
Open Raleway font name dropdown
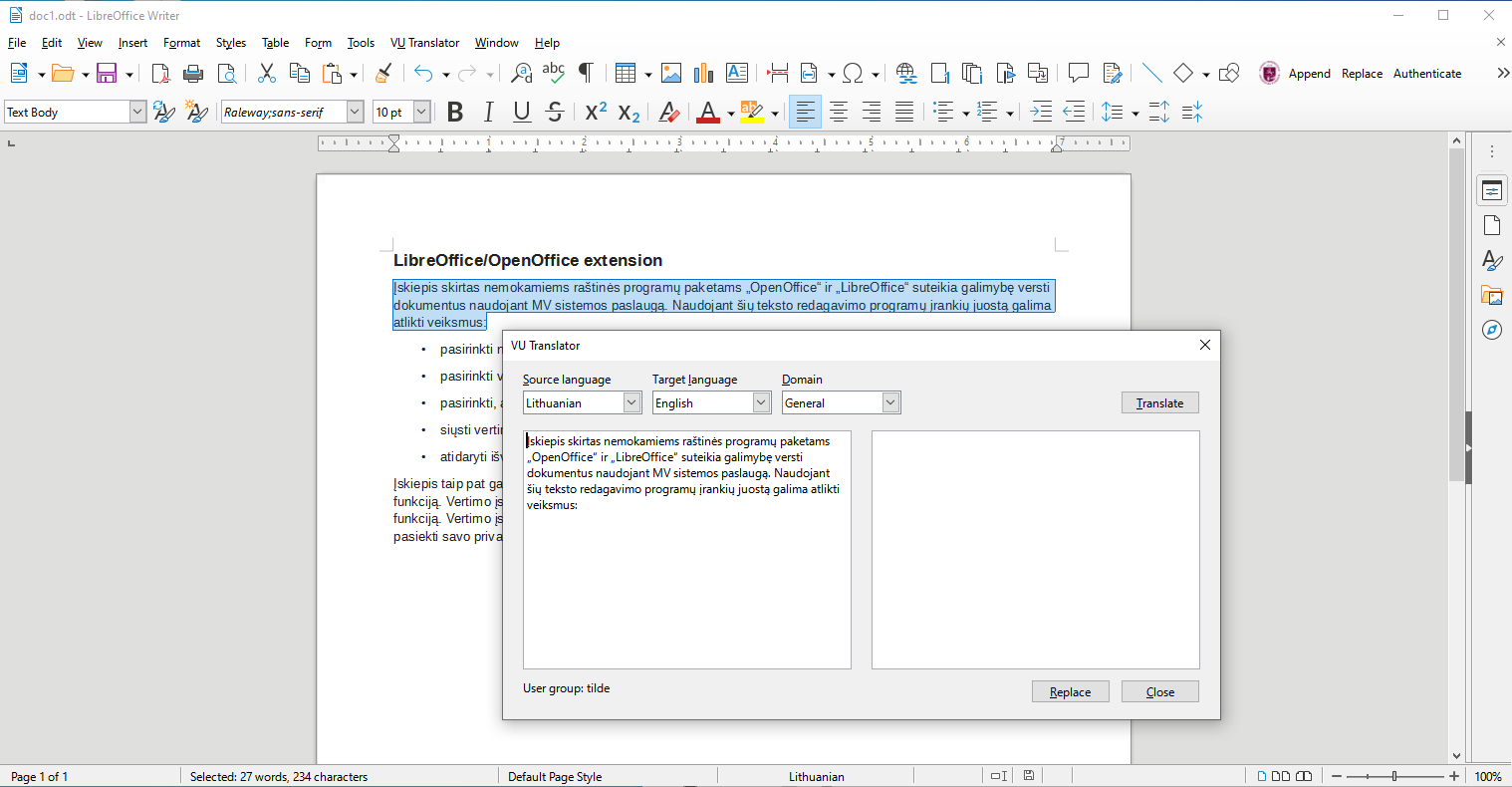point(355,112)
